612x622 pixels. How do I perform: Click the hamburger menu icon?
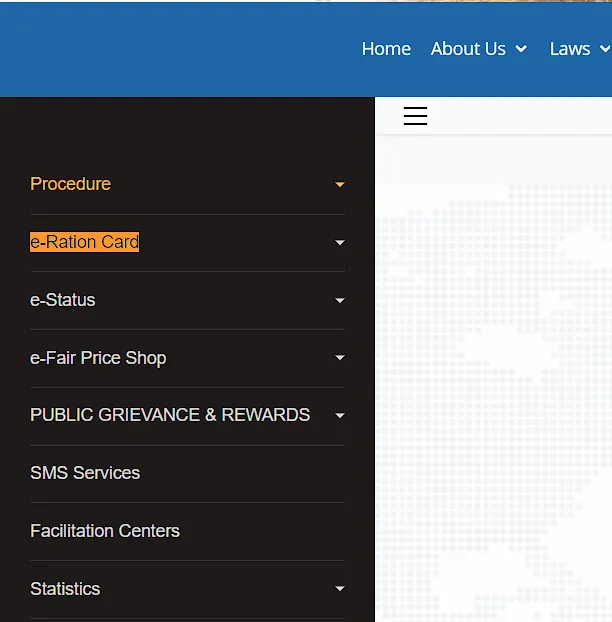[x=415, y=116]
